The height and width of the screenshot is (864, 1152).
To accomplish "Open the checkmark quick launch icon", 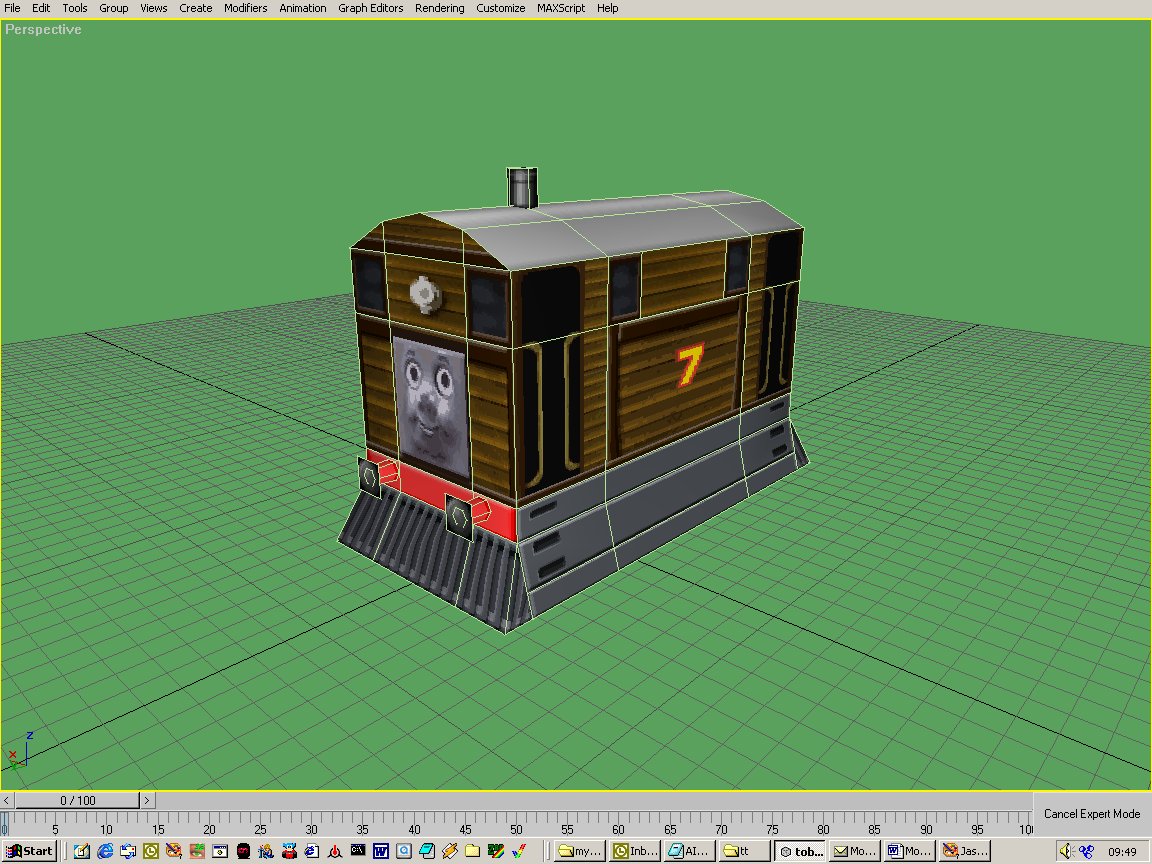I will [519, 852].
